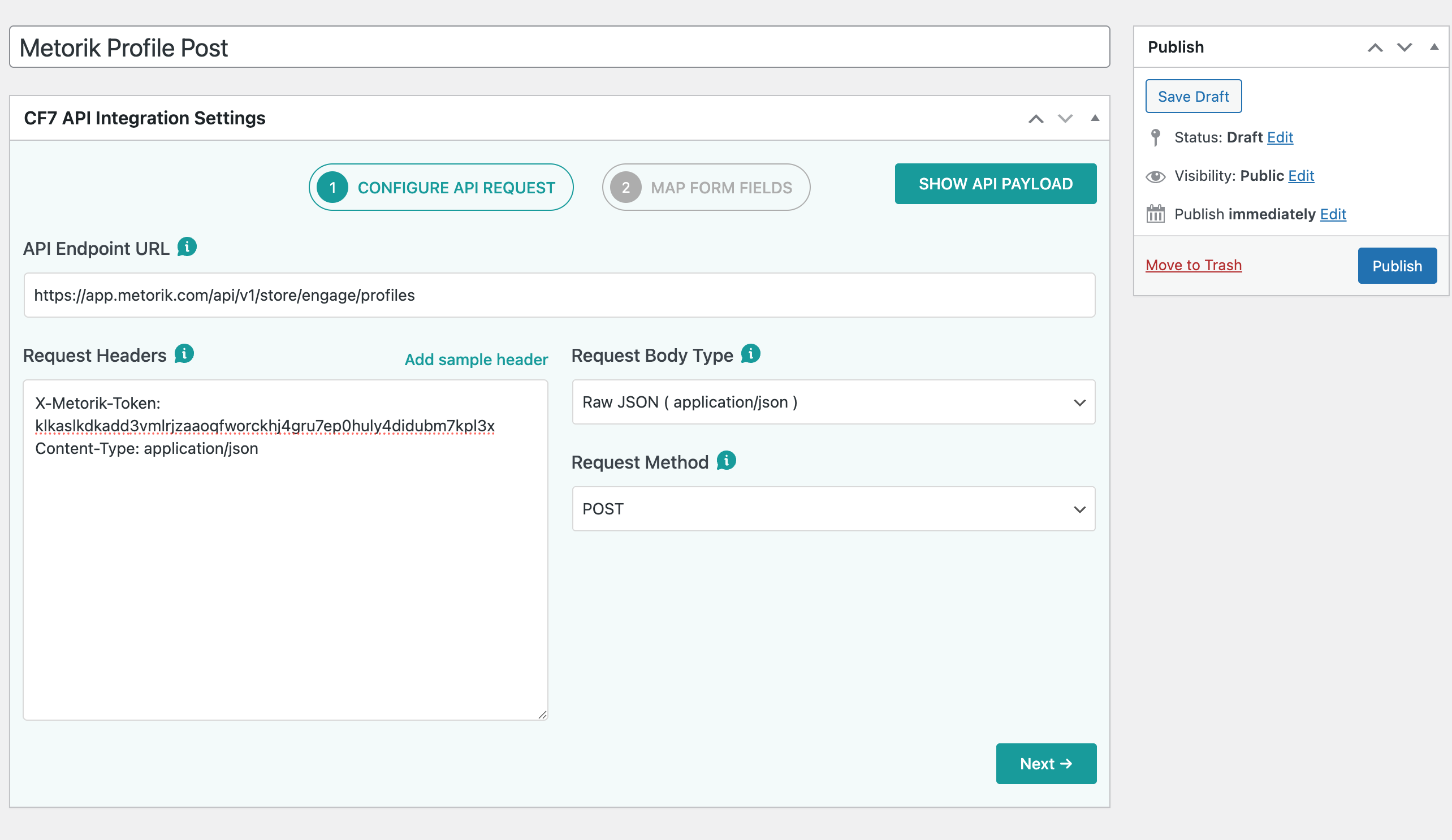This screenshot has height=840, width=1452.
Task: Switch to the Map Form Fields step
Action: (x=706, y=187)
